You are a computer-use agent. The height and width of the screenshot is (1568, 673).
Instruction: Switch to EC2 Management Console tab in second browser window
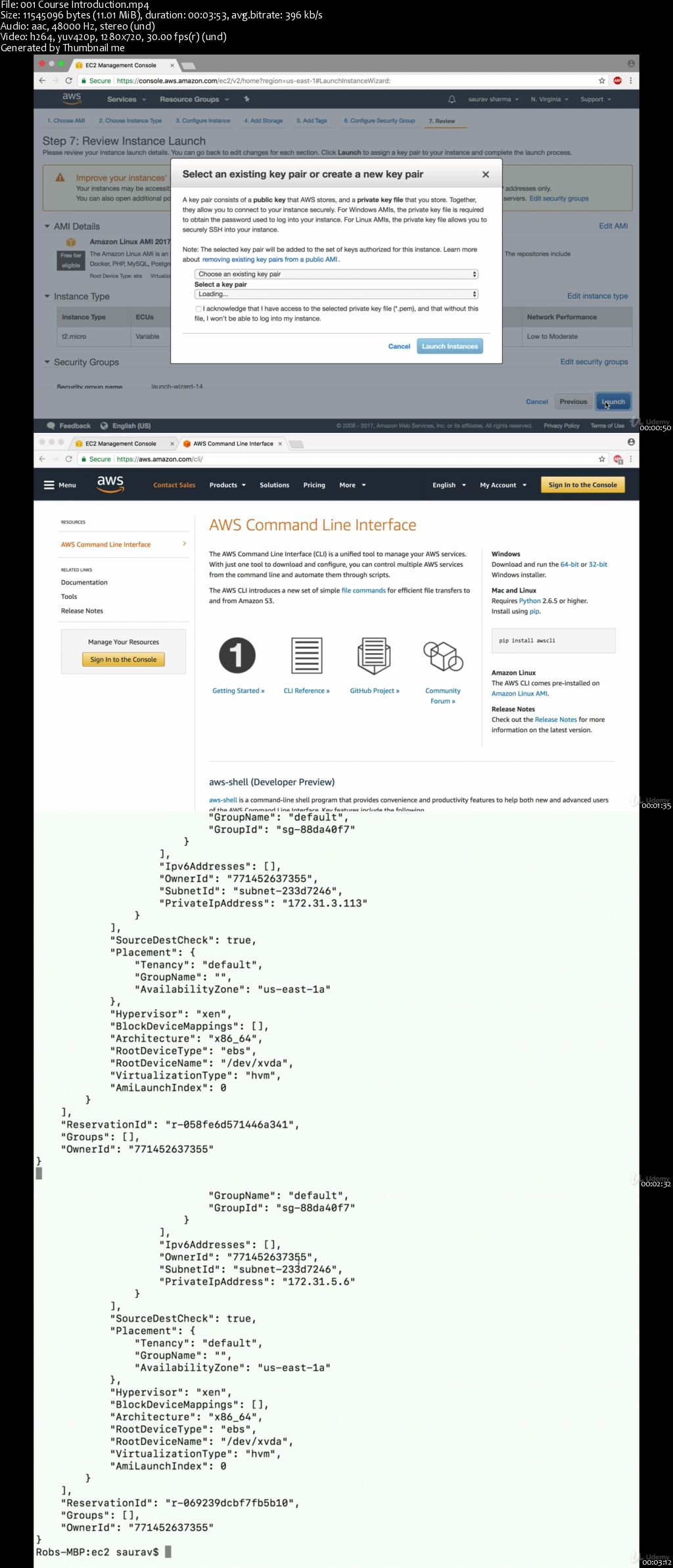122,443
